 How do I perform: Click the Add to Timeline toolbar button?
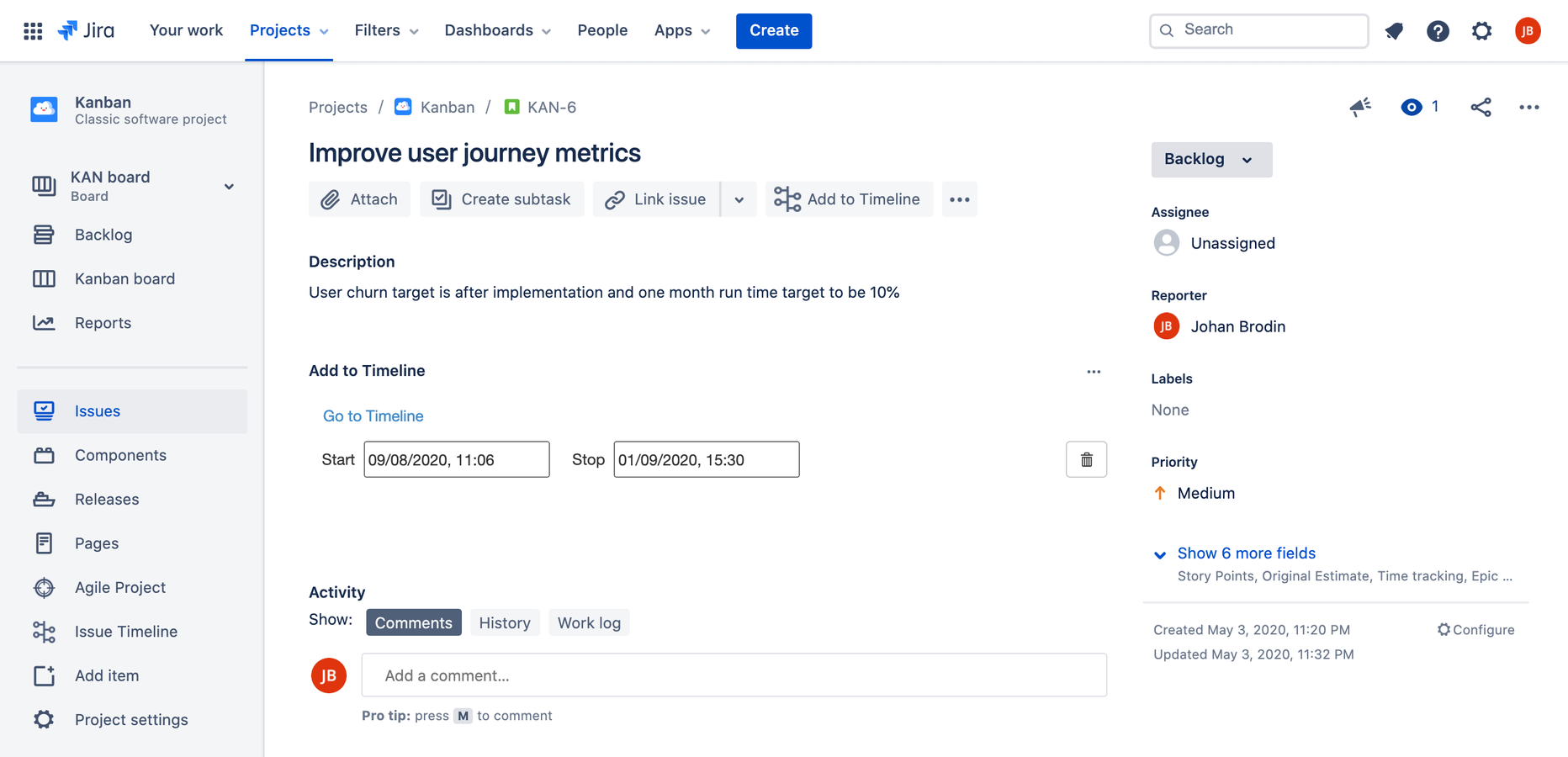(x=849, y=199)
